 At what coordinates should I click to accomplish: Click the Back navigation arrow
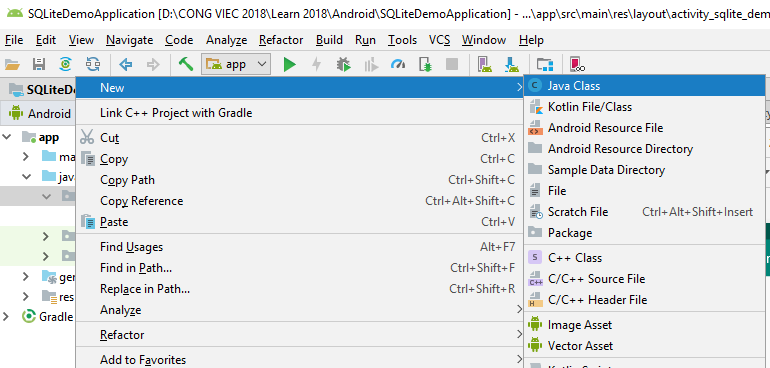pyautogui.click(x=126, y=64)
